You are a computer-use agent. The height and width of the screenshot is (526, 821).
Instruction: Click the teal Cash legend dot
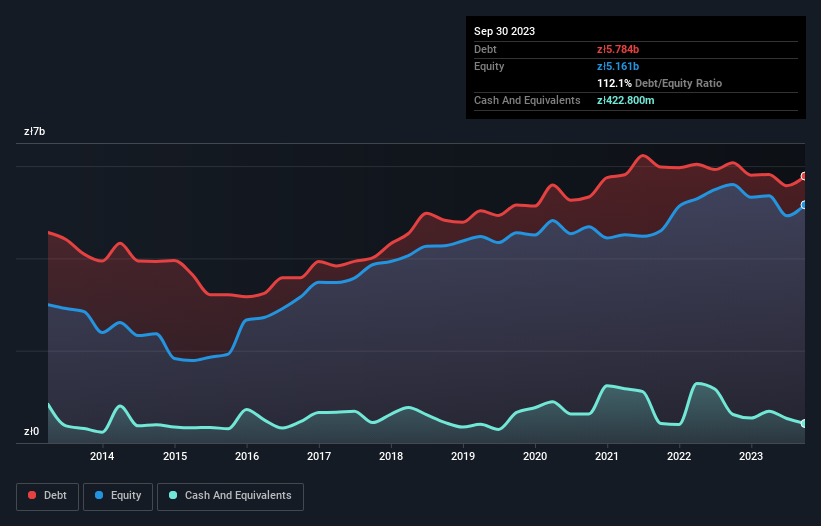[x=173, y=495]
